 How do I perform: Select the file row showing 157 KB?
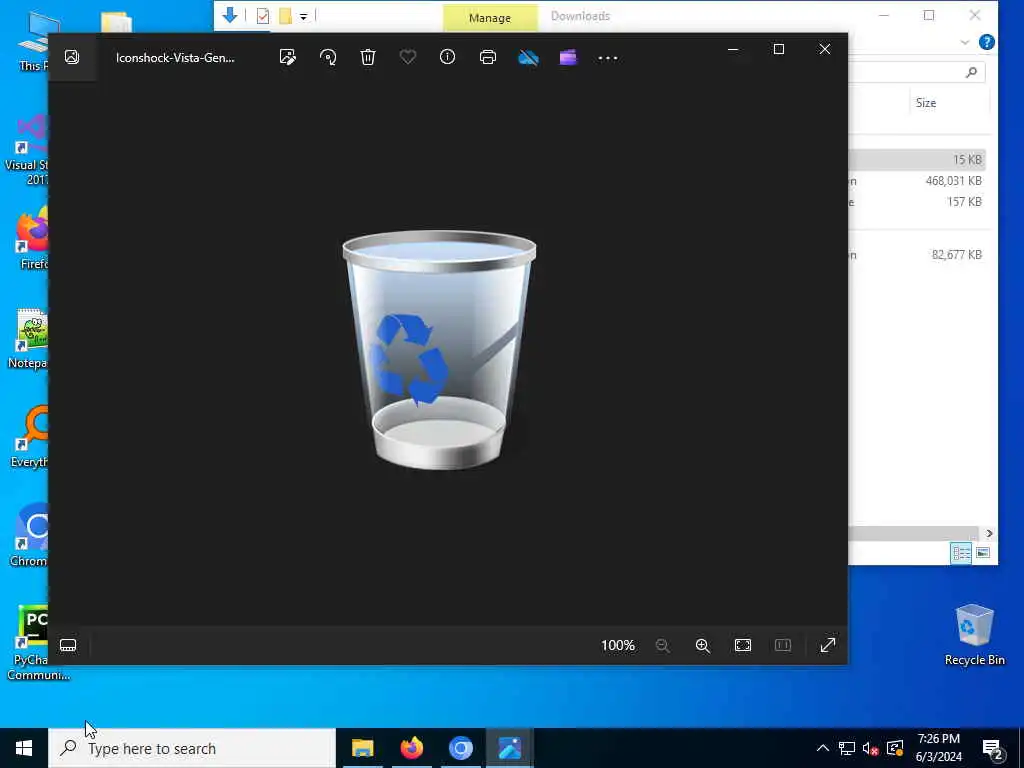[917, 202]
